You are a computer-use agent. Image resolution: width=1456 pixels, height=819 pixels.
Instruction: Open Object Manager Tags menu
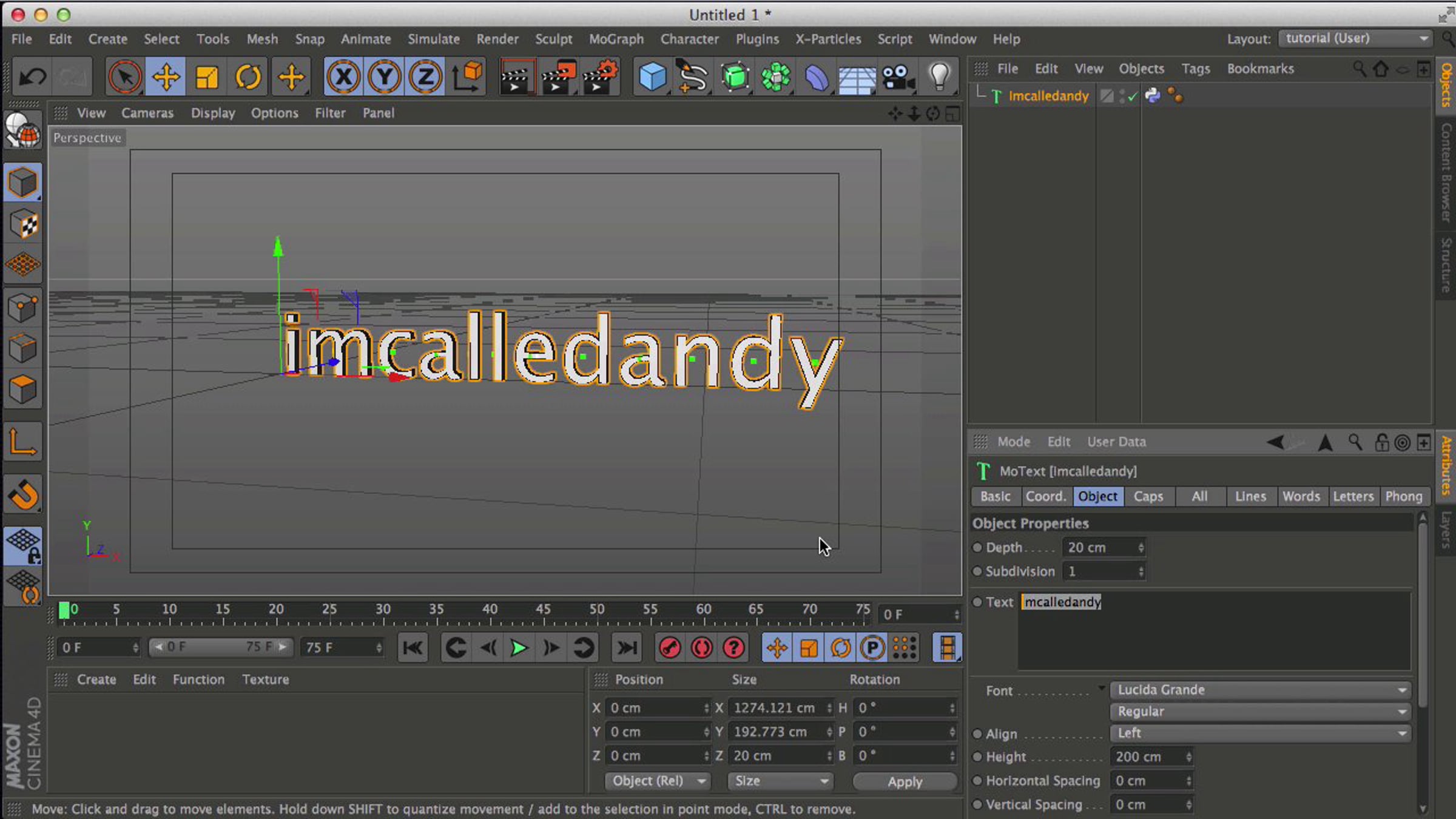click(x=1195, y=69)
